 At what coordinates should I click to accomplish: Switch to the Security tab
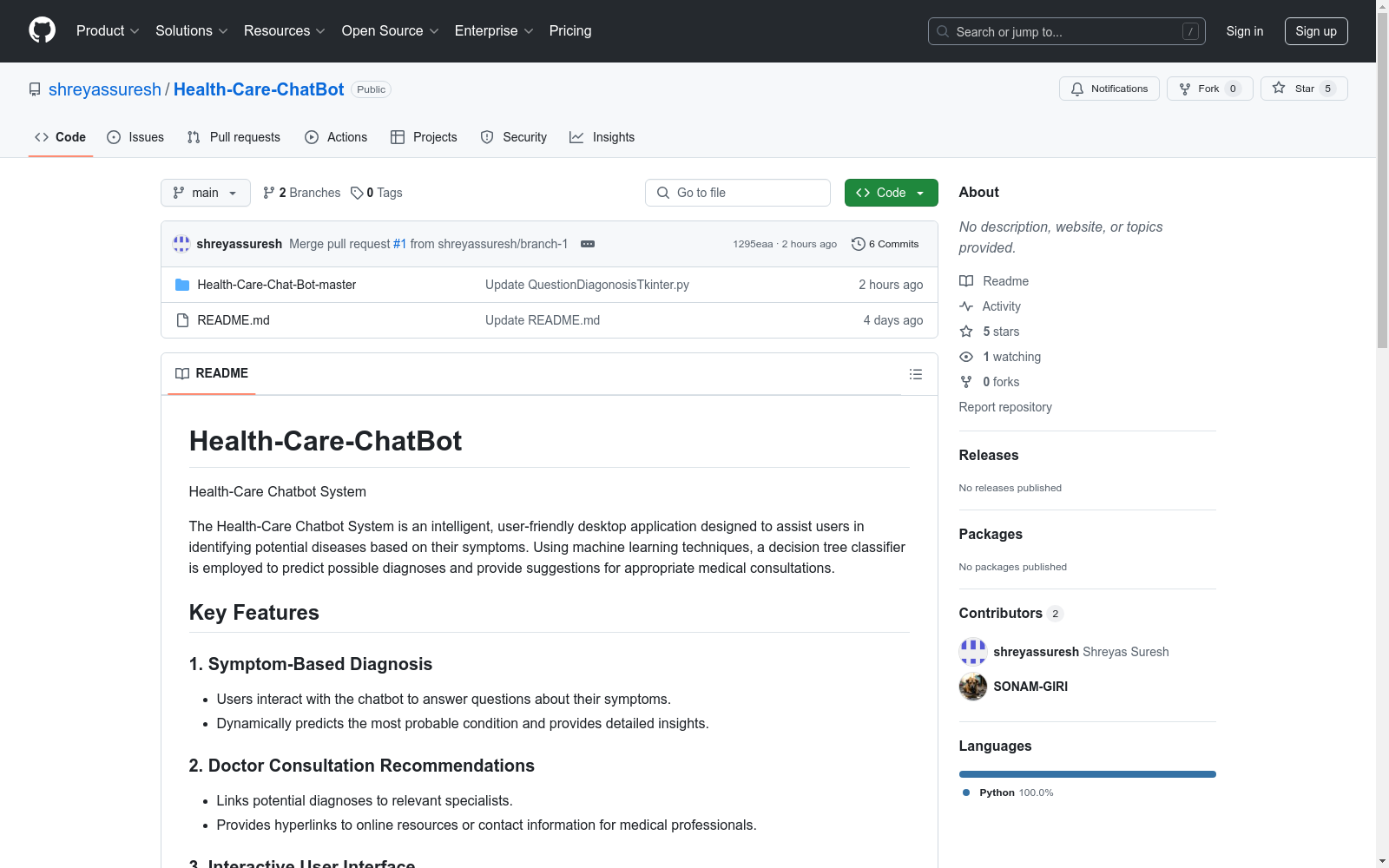(x=514, y=137)
